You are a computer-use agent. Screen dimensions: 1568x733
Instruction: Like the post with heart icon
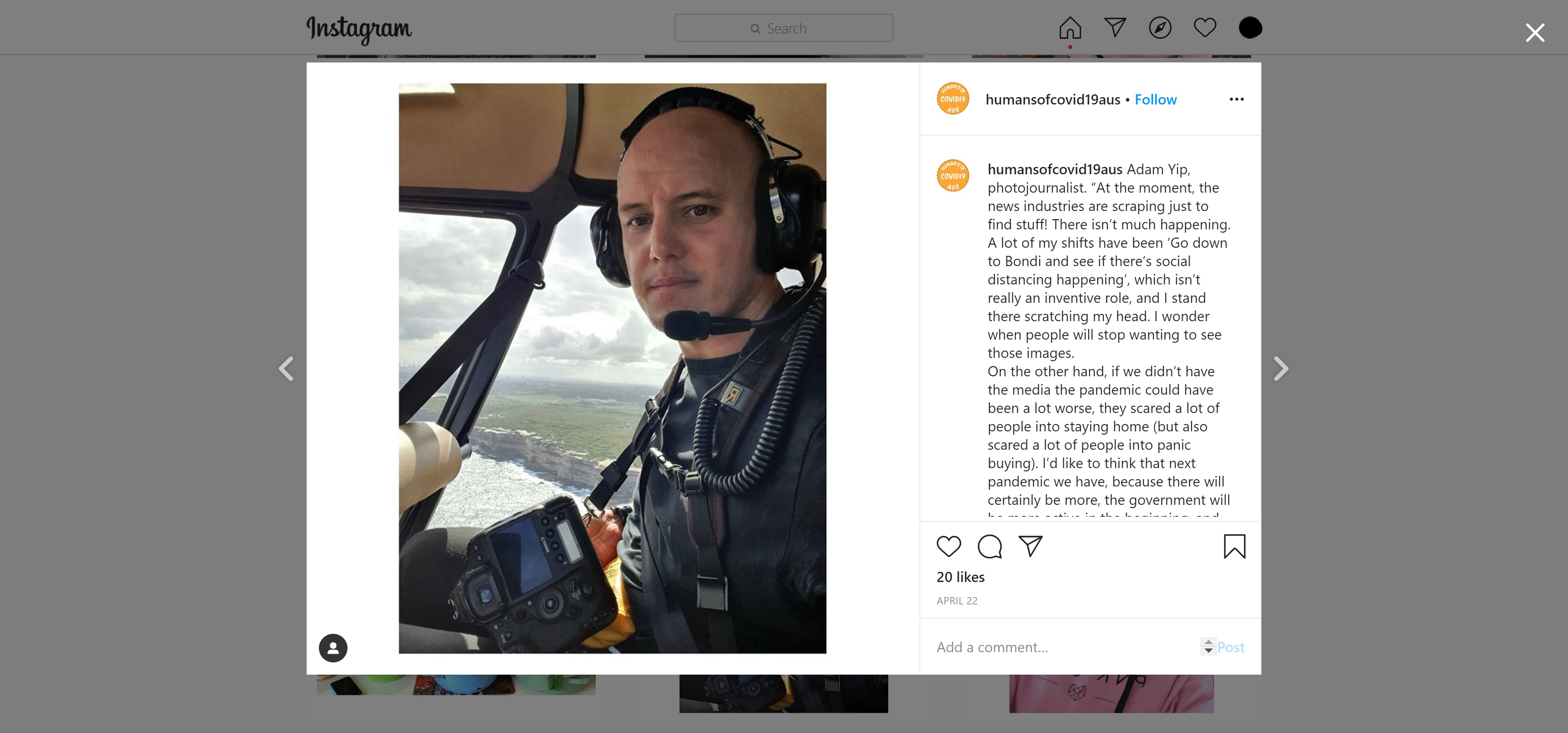point(948,546)
